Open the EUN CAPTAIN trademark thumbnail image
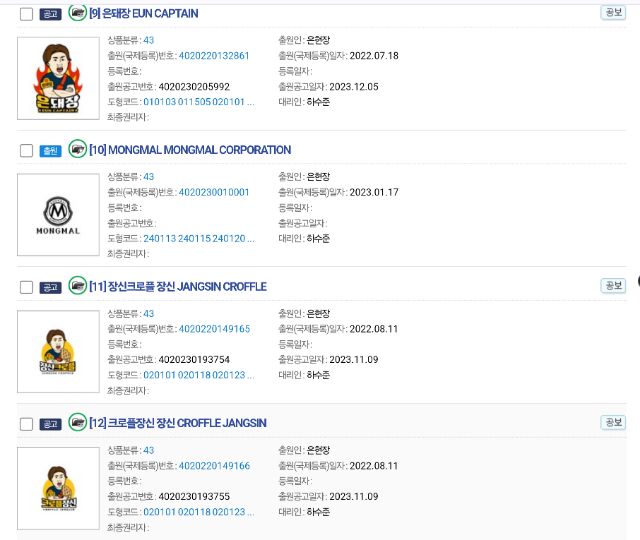 click(x=58, y=78)
